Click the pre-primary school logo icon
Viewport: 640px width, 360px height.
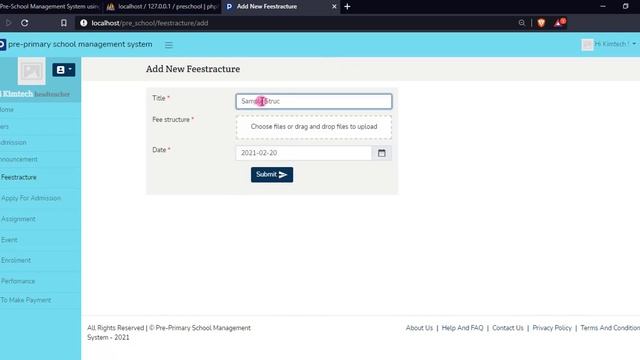(x=2, y=44)
